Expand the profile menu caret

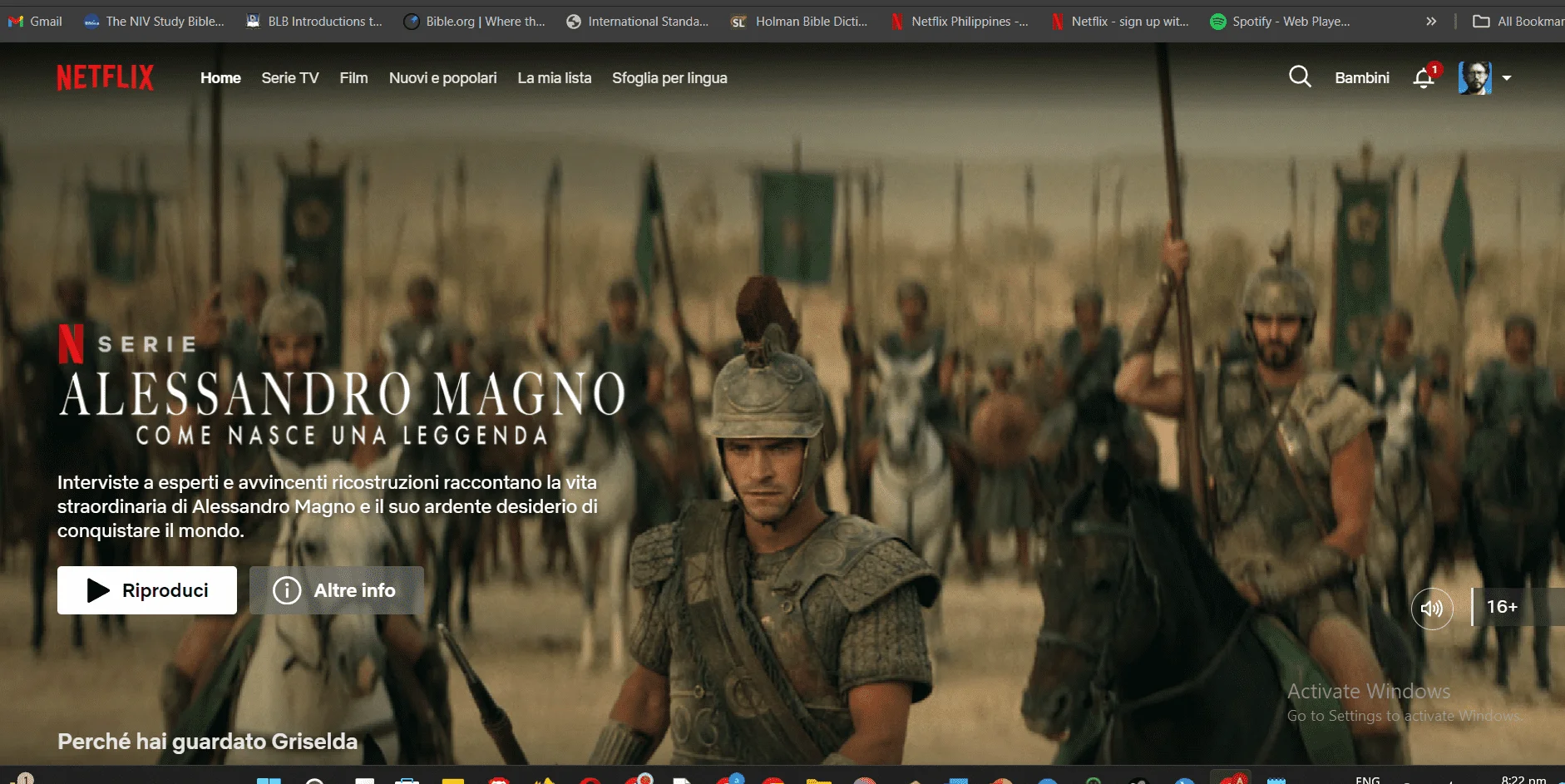1507,78
